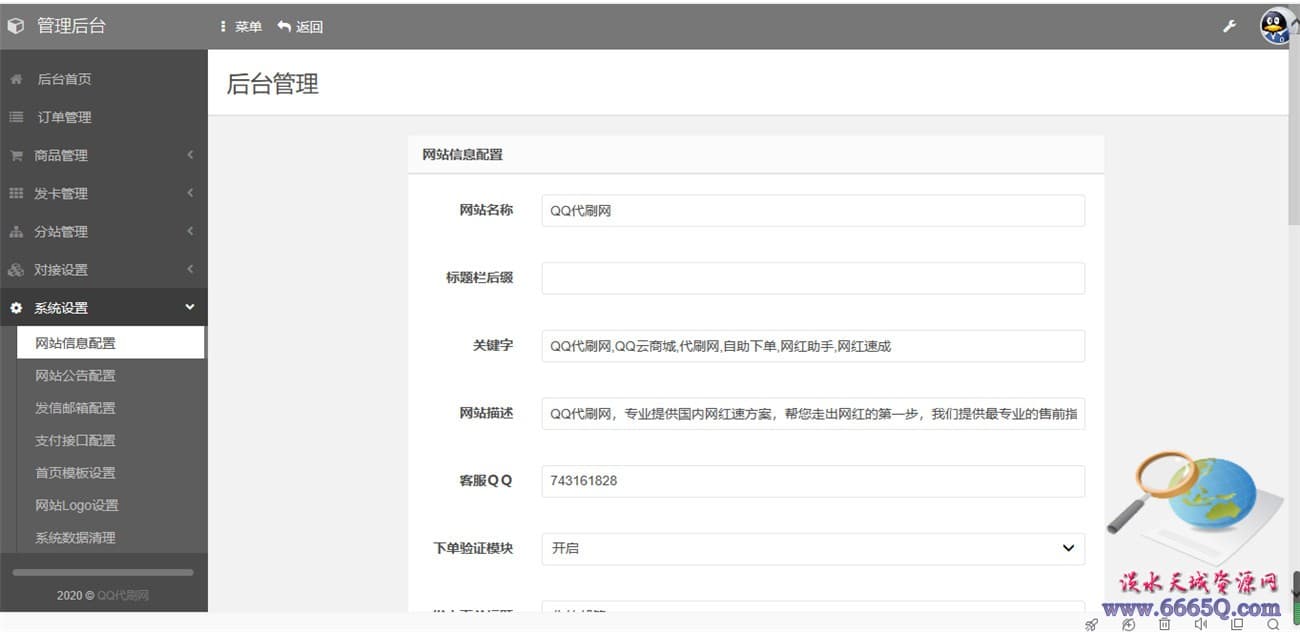
Task: Click the grid icon for 发卡管理
Action: point(16,193)
